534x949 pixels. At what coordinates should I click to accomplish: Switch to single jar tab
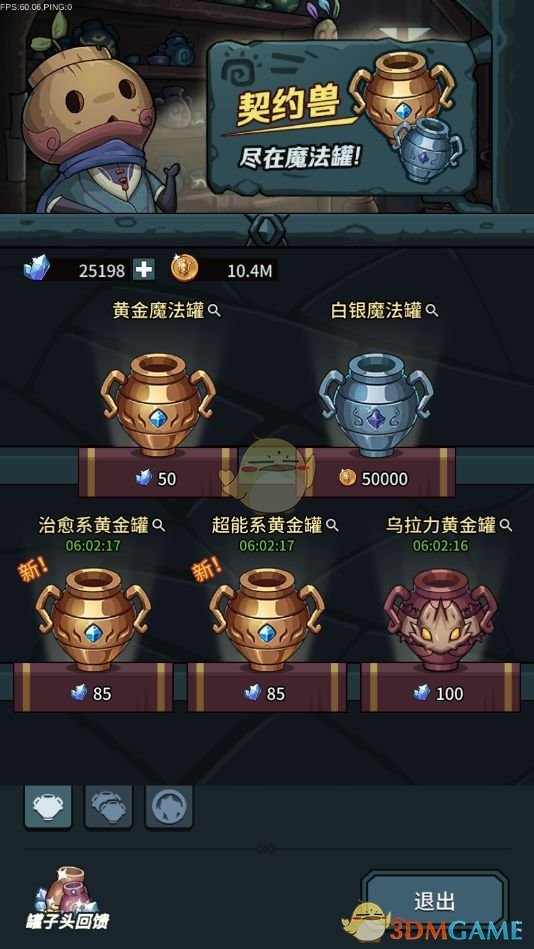pyautogui.click(x=48, y=806)
